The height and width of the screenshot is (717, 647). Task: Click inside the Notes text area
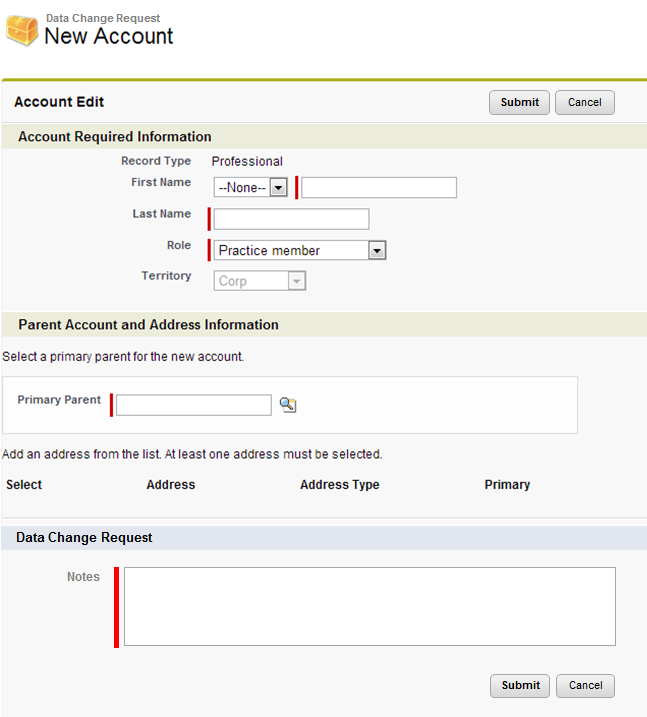369,606
